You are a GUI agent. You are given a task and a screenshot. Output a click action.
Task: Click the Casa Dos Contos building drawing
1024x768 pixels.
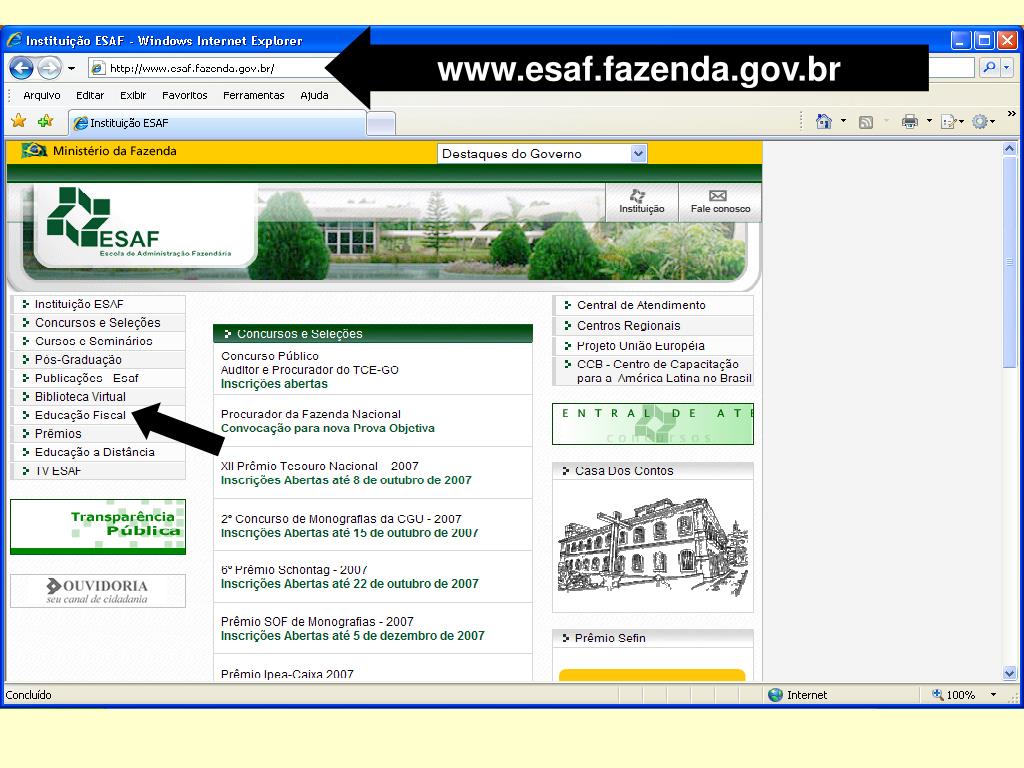pyautogui.click(x=653, y=547)
